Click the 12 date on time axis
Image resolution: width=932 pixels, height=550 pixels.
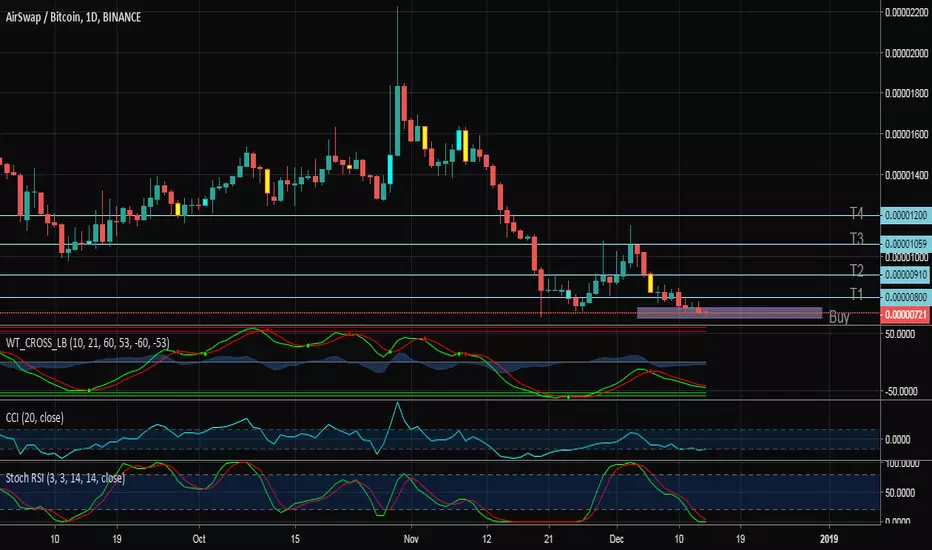487,539
